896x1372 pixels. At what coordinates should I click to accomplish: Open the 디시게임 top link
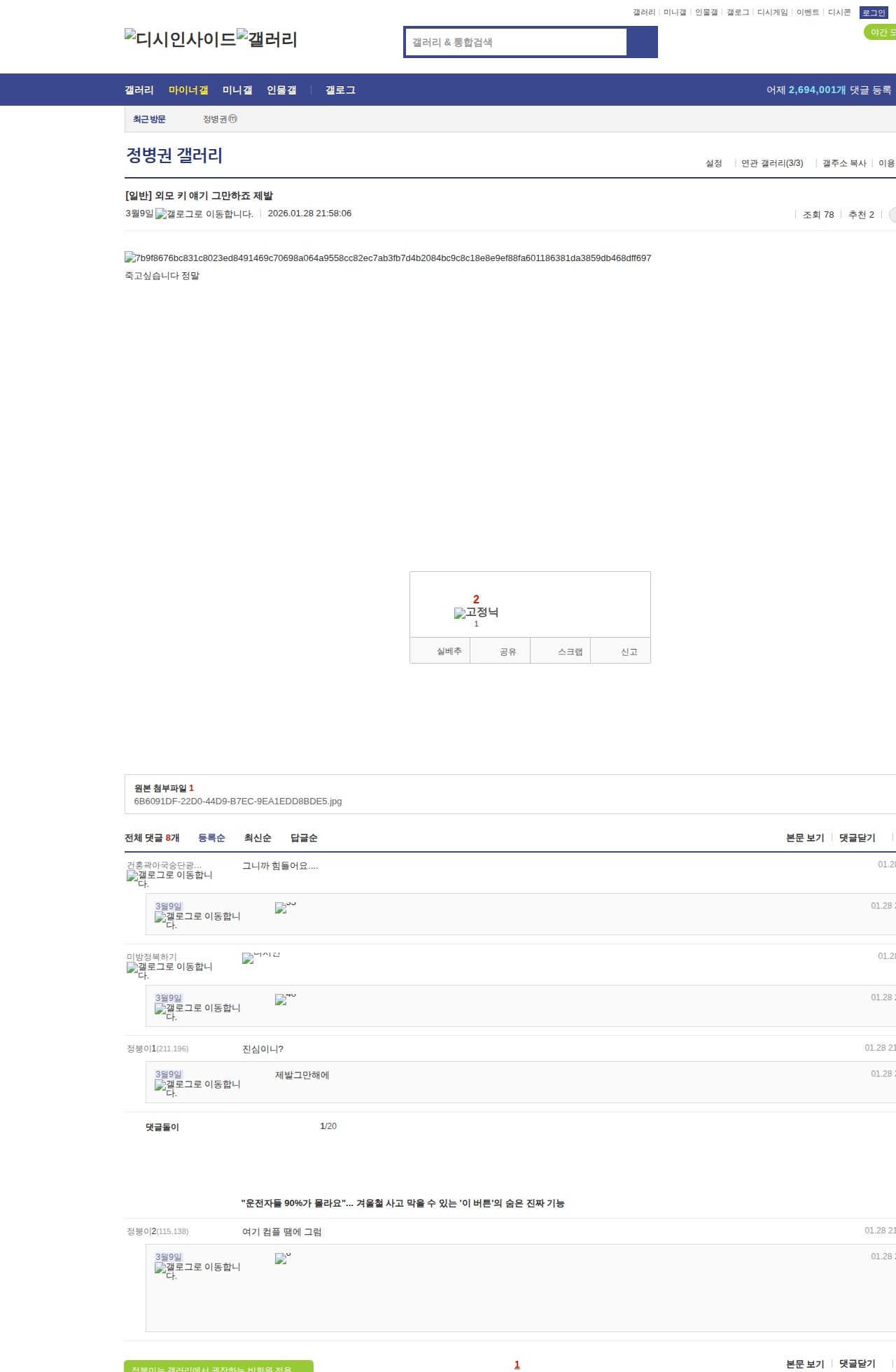pyautogui.click(x=773, y=13)
